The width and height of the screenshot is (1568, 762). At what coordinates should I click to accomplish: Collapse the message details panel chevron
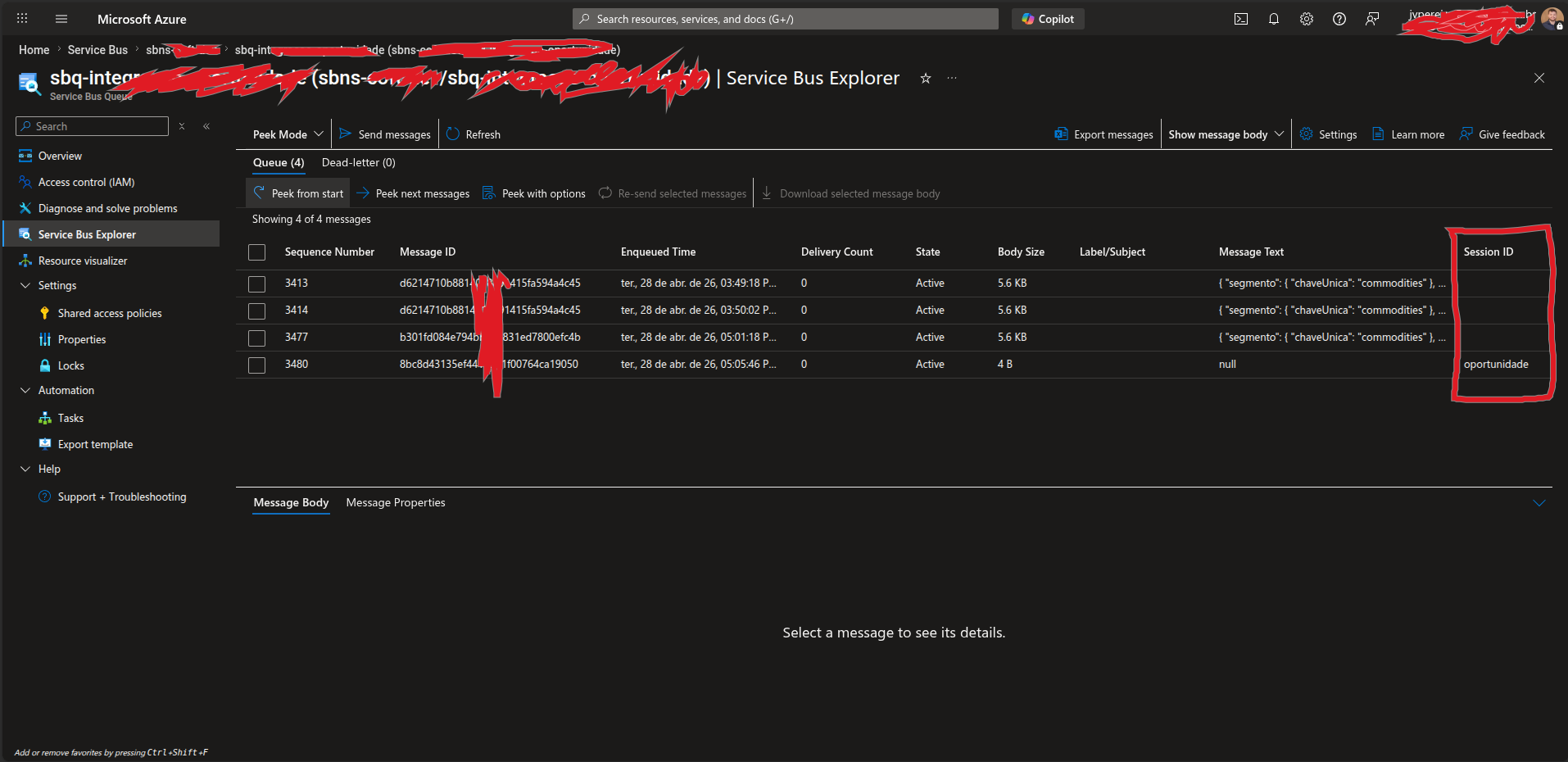coord(1539,503)
